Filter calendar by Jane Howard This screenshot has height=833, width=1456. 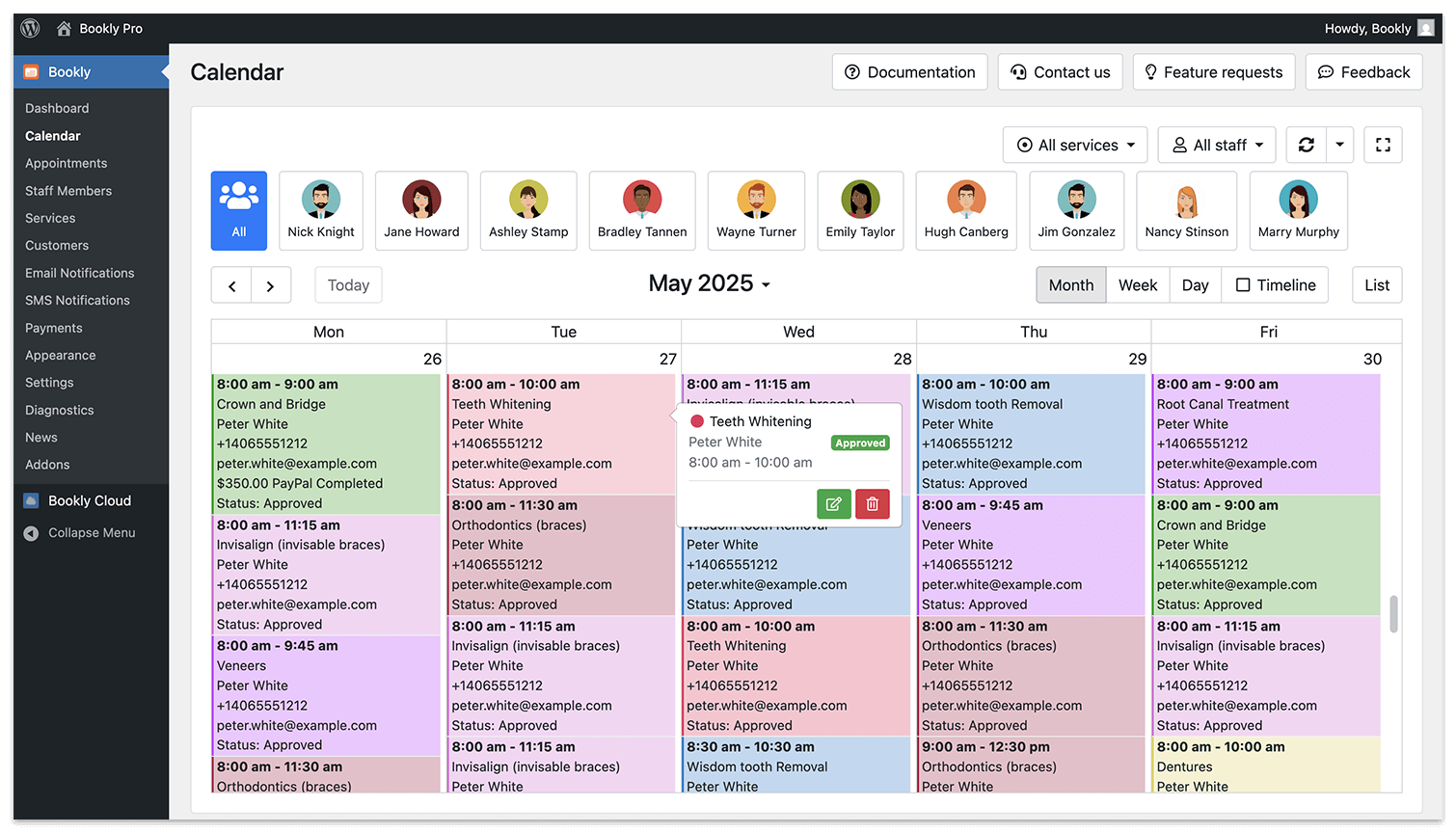point(421,211)
